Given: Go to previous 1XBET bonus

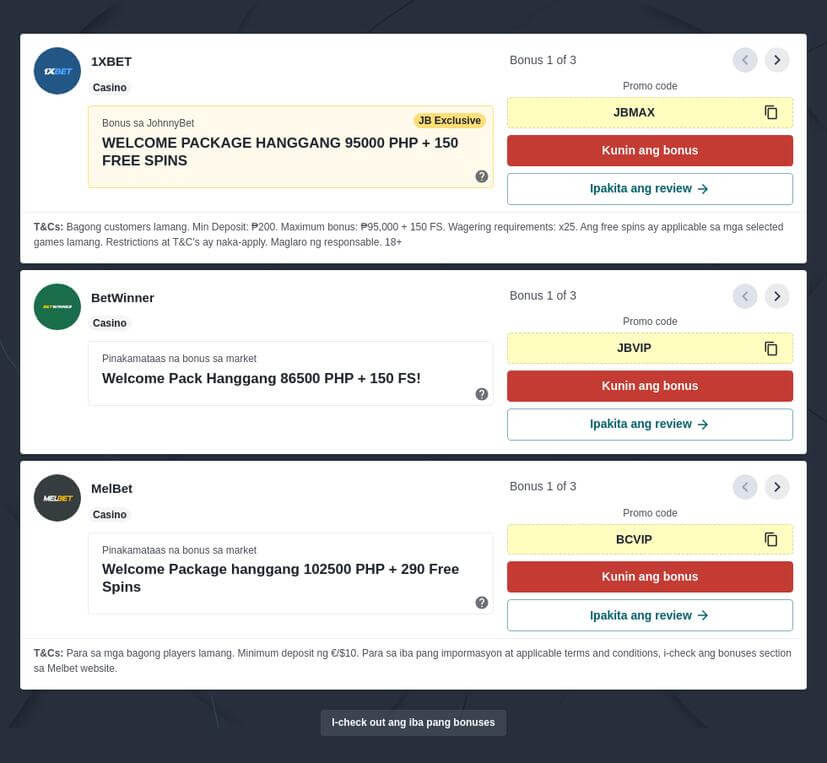Looking at the screenshot, I should coord(745,60).
